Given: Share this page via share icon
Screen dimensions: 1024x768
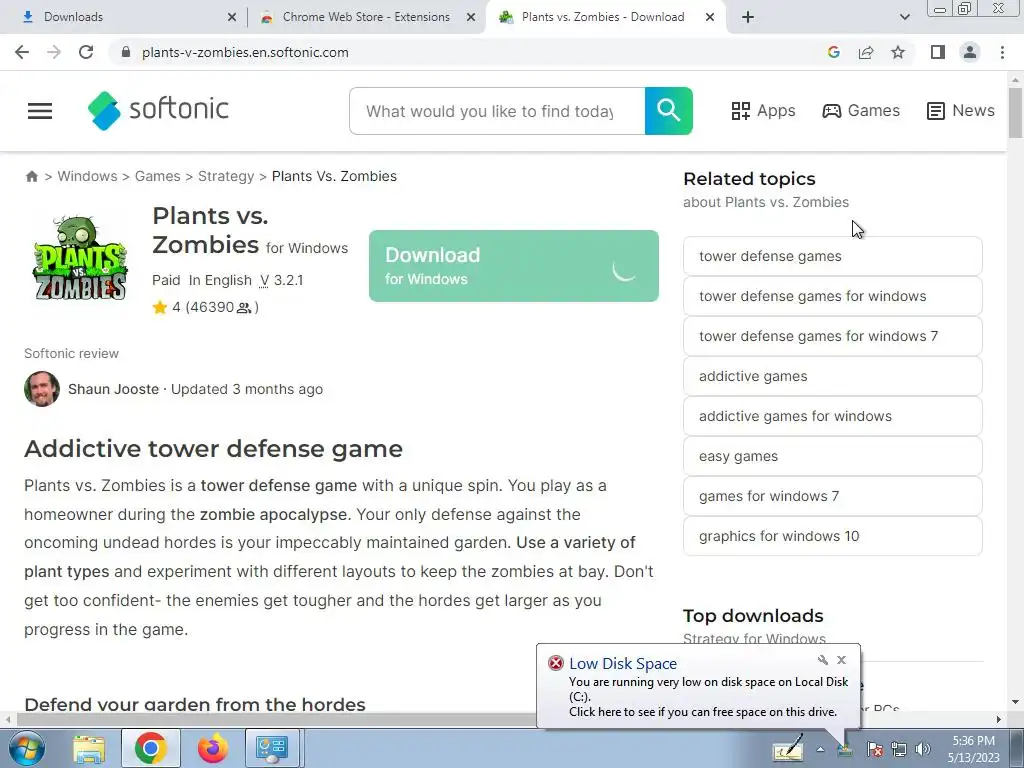Looking at the screenshot, I should tap(866, 52).
